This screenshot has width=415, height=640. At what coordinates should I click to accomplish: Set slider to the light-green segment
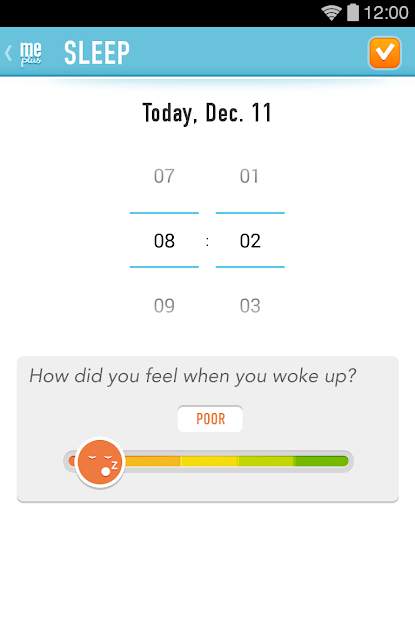266,461
